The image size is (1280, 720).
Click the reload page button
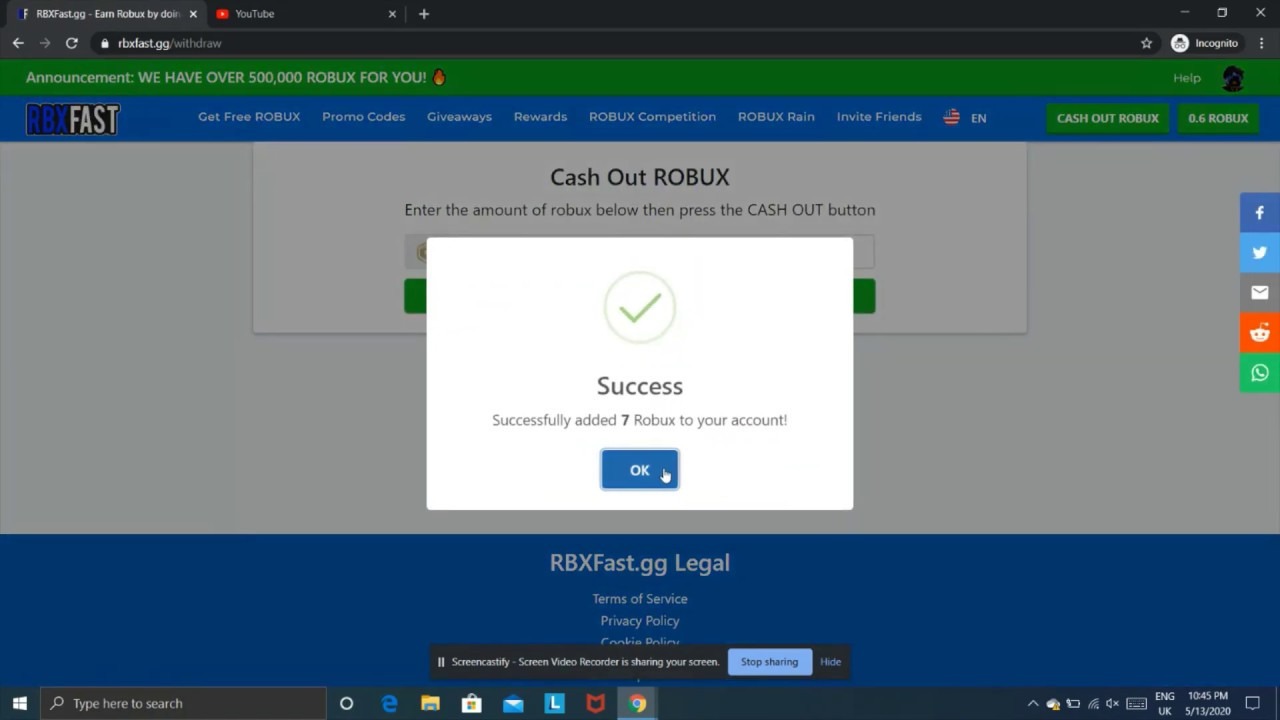[71, 43]
